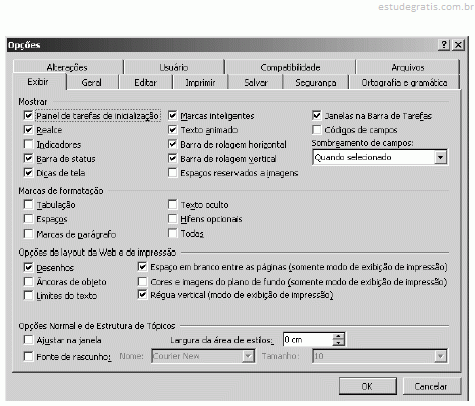
Task: Enable Espaços reservados a imagens
Action: click(x=172, y=173)
